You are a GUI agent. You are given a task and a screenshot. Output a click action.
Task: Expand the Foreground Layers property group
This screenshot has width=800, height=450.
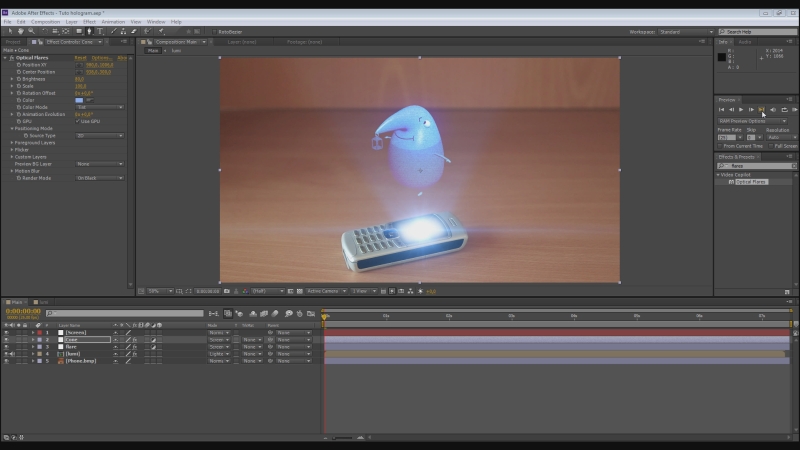pos(12,142)
